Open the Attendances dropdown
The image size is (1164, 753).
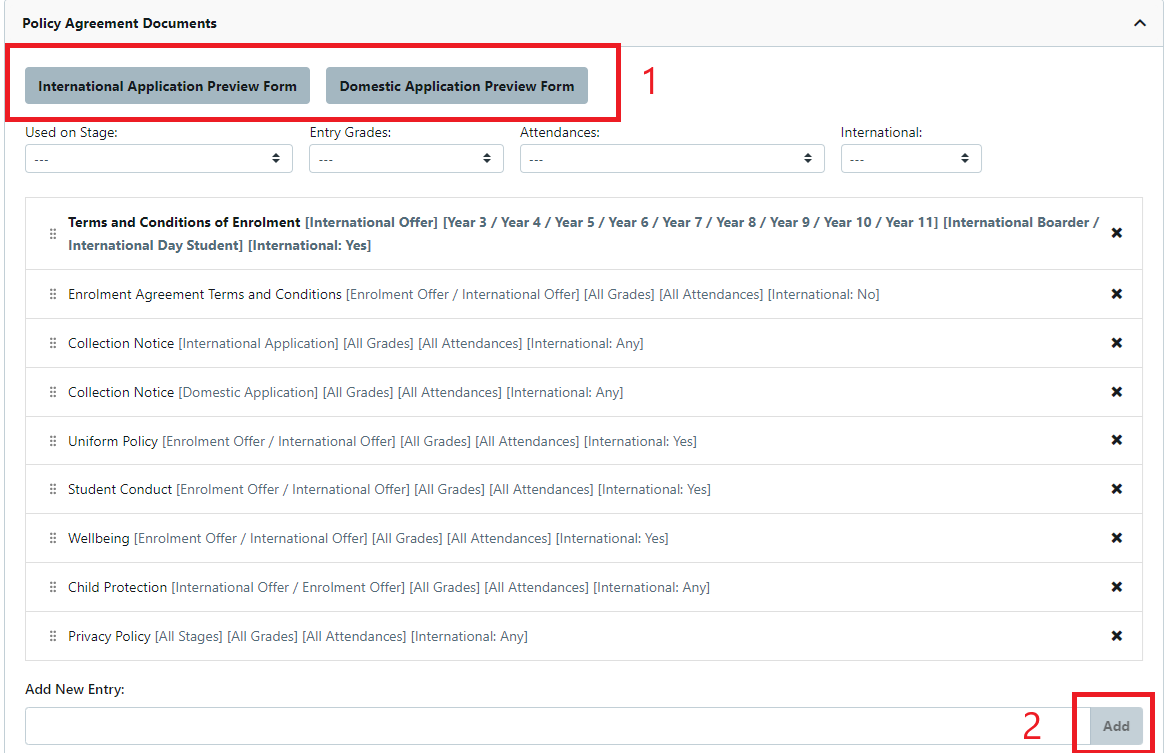pyautogui.click(x=671, y=158)
